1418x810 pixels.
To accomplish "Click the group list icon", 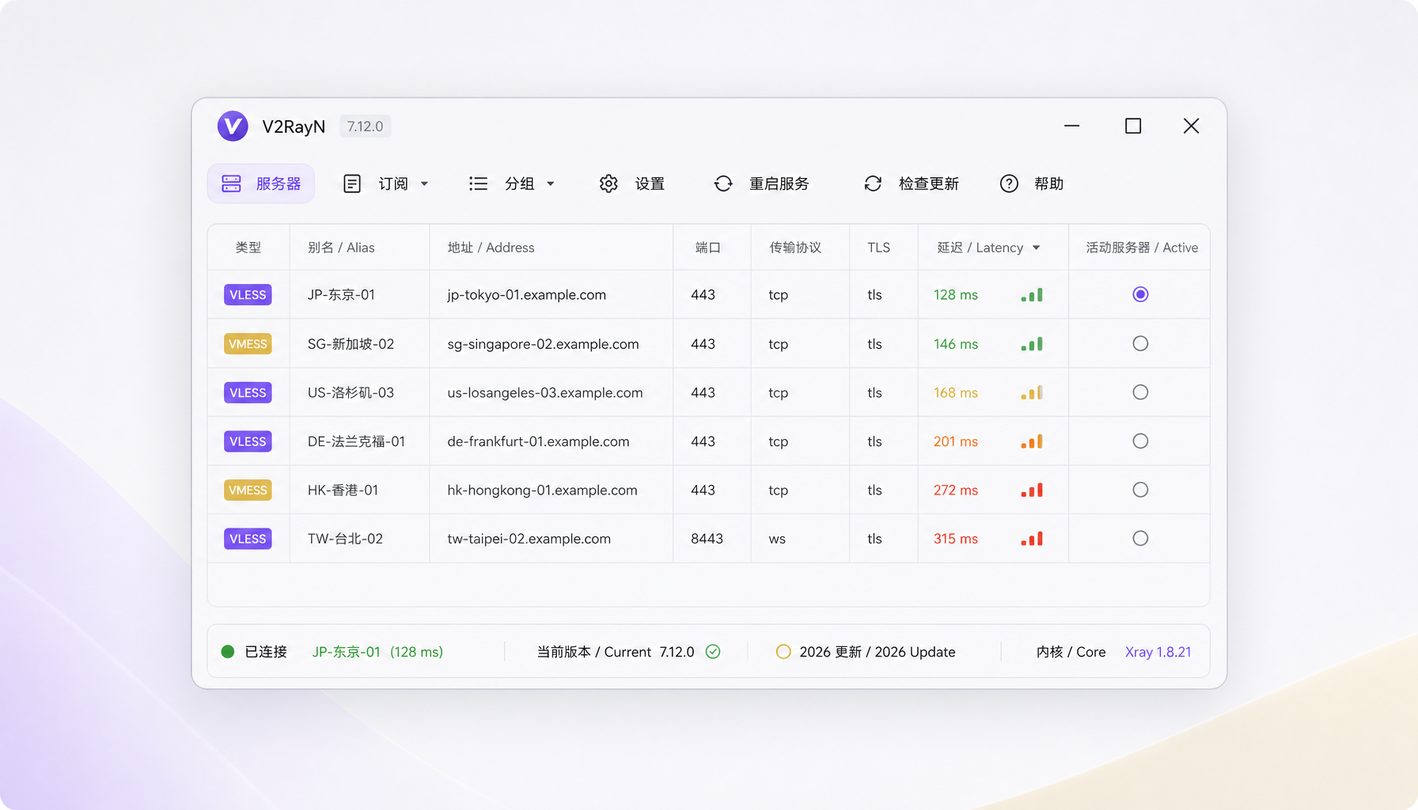I will (478, 184).
